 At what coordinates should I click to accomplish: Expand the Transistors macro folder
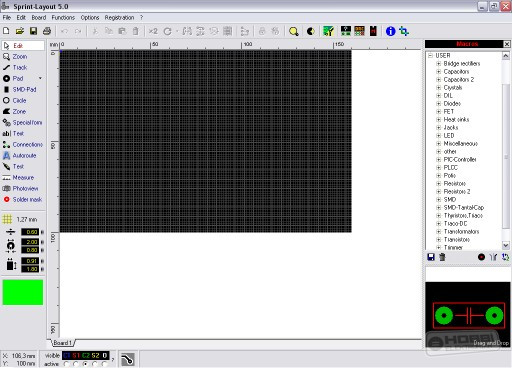pos(439,239)
